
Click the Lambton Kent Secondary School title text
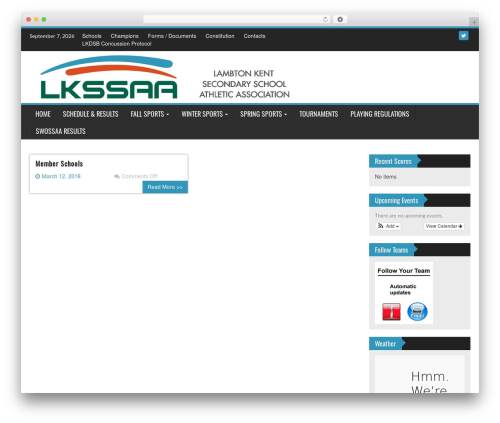coord(244,84)
